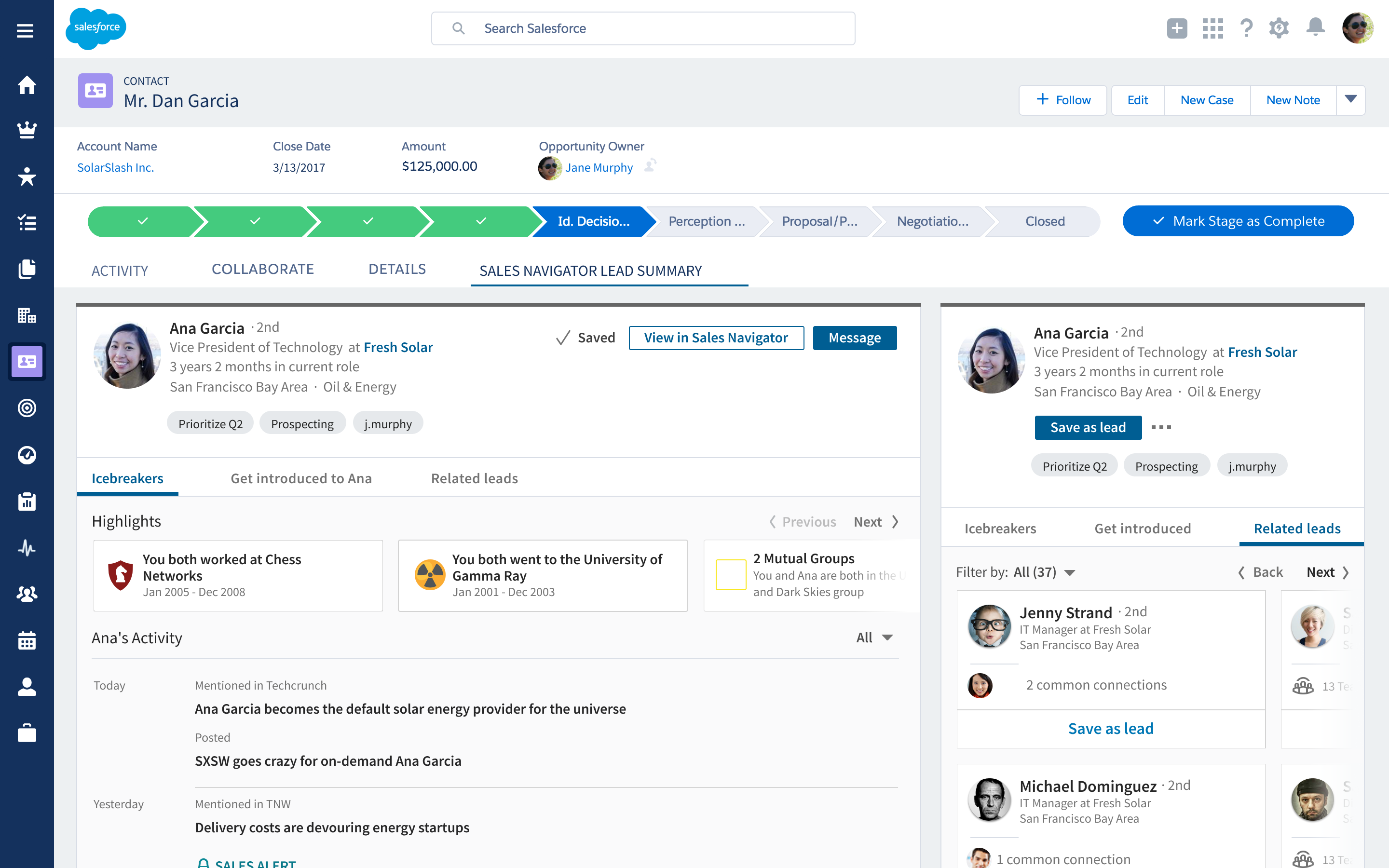This screenshot has height=868, width=1389.
Task: Open Groups people icon in sidebar
Action: 27,594
